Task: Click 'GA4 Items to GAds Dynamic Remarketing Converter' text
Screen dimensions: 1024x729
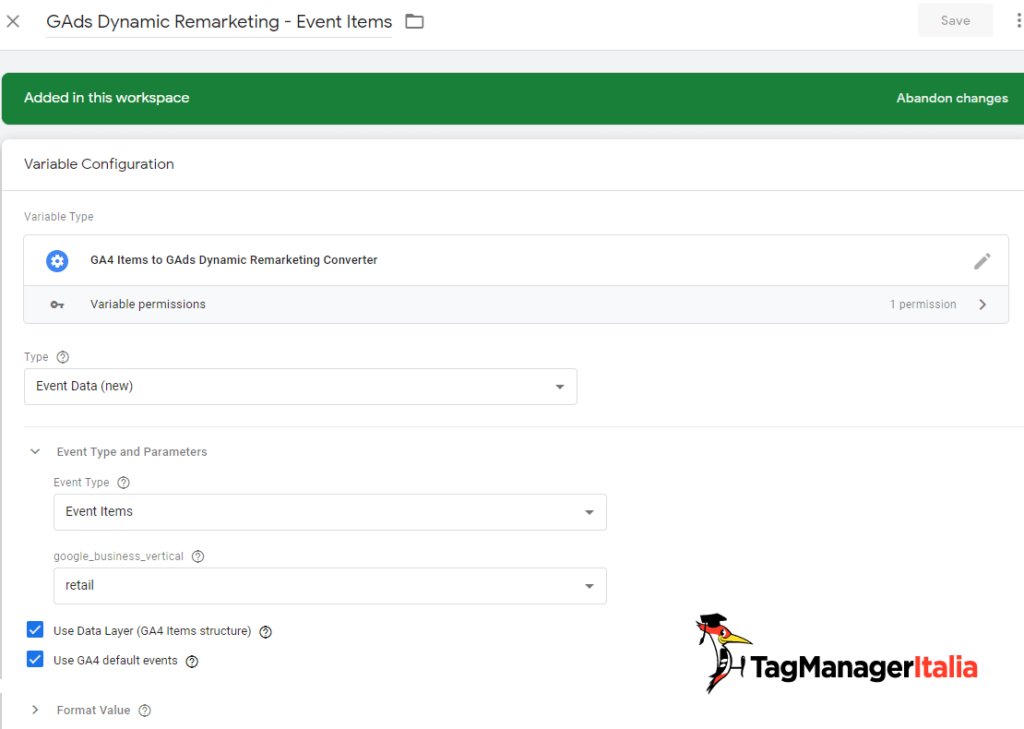Action: tap(234, 260)
